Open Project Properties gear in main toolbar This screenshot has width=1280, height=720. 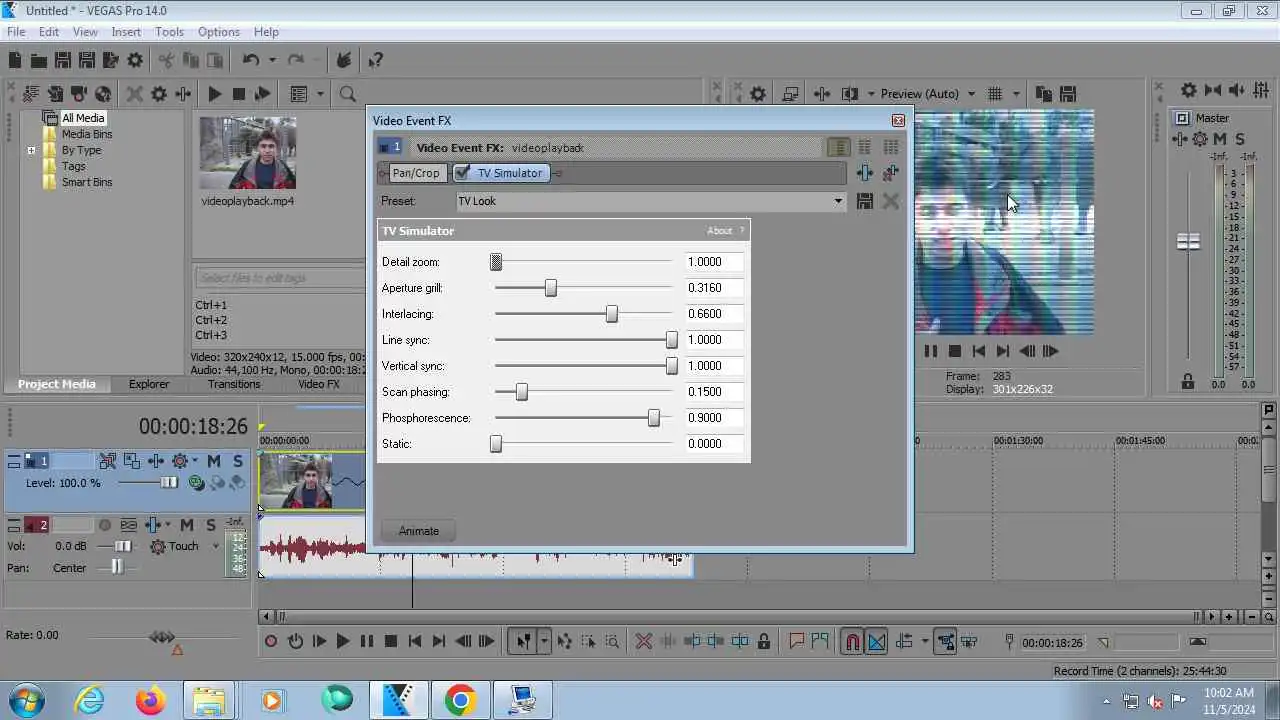[135, 61]
